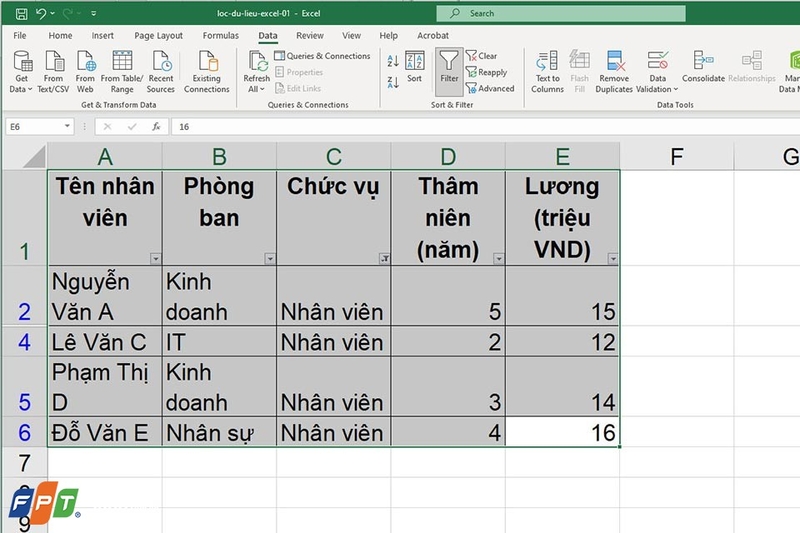Open the Consolidate tool

point(704,66)
